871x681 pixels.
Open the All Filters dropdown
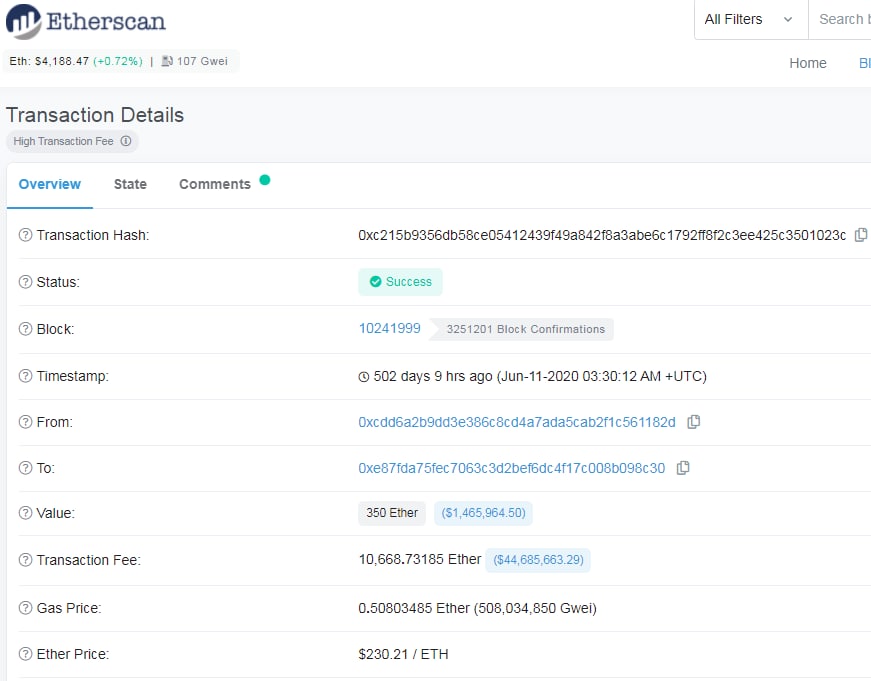click(750, 19)
